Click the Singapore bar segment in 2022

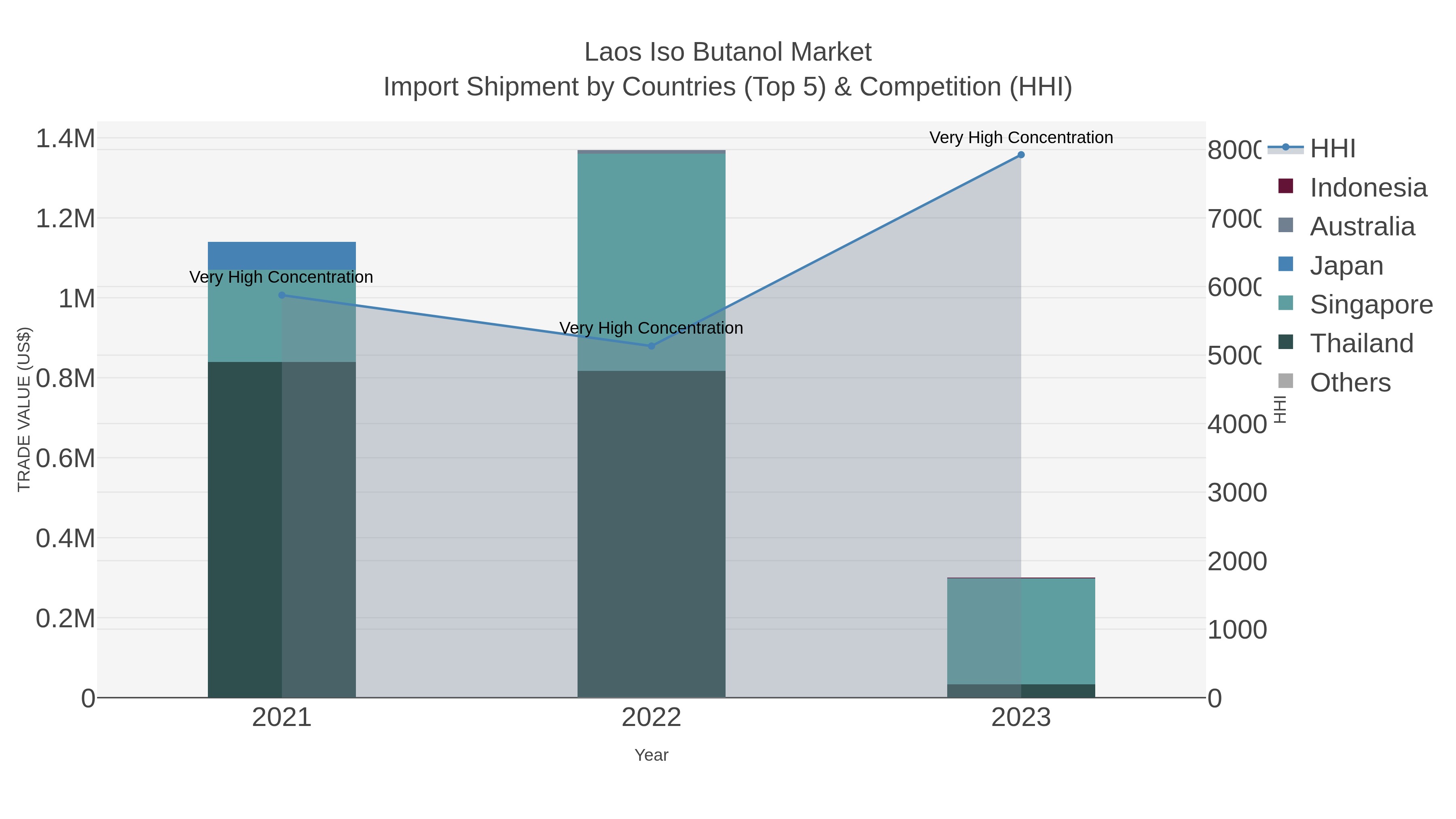coord(651,262)
